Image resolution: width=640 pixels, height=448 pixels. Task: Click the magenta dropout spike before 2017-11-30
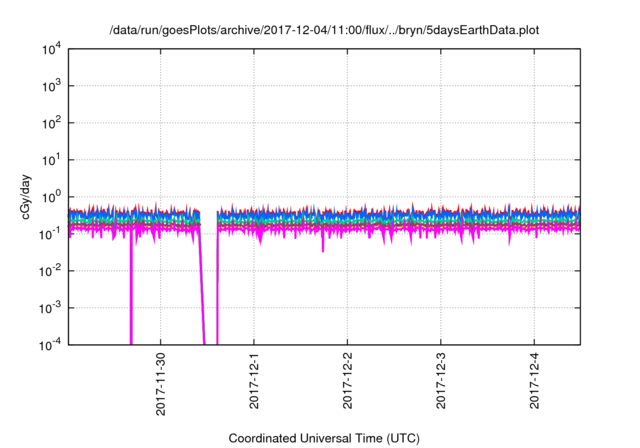(x=131, y=288)
